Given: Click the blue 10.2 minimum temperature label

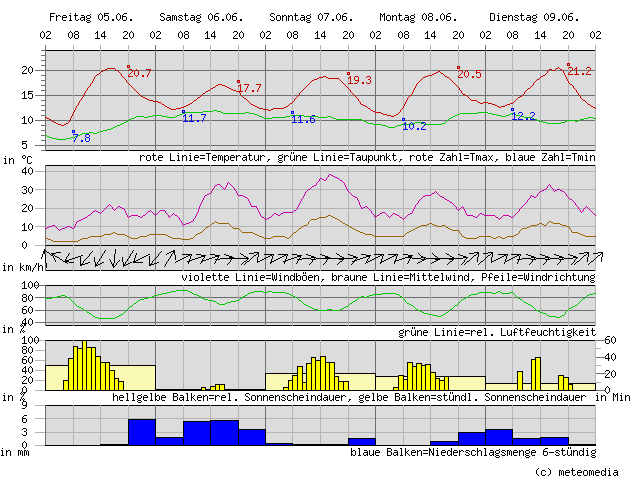Looking at the screenshot, I should [x=414, y=127].
